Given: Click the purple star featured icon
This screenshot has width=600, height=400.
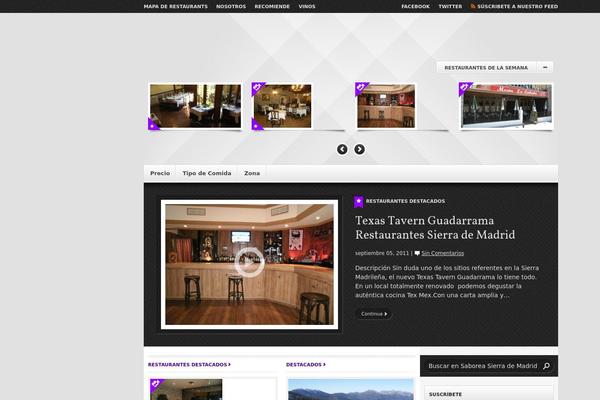Looking at the screenshot, I should [359, 201].
